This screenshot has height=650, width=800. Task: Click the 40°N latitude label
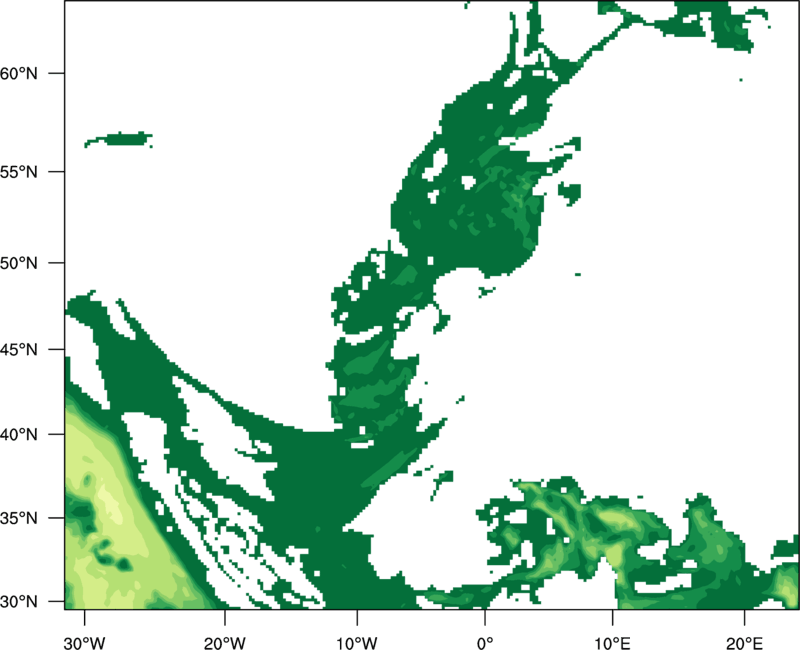tap(19, 435)
